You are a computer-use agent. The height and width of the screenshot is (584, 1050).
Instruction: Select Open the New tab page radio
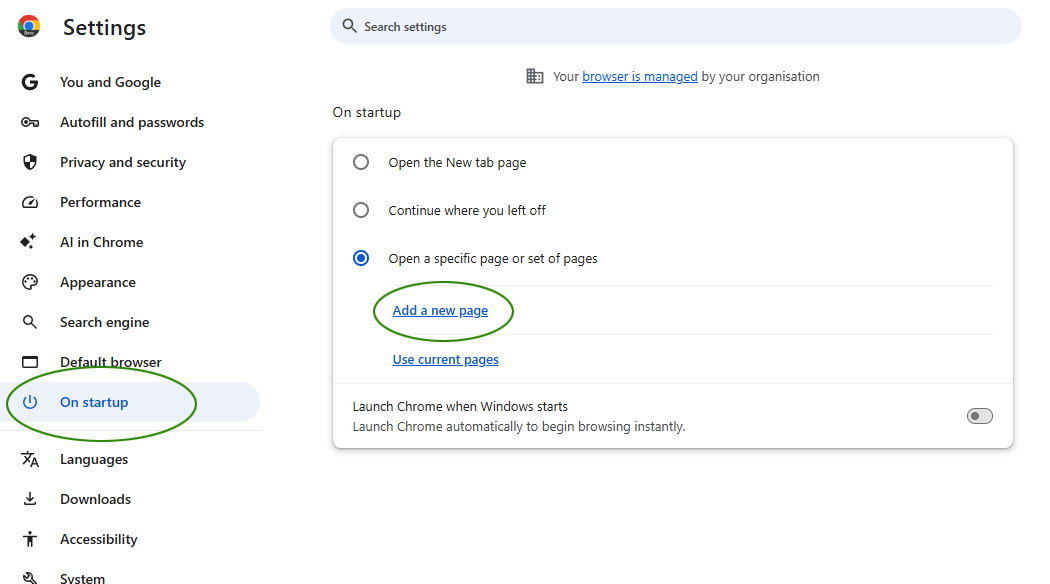pos(361,162)
